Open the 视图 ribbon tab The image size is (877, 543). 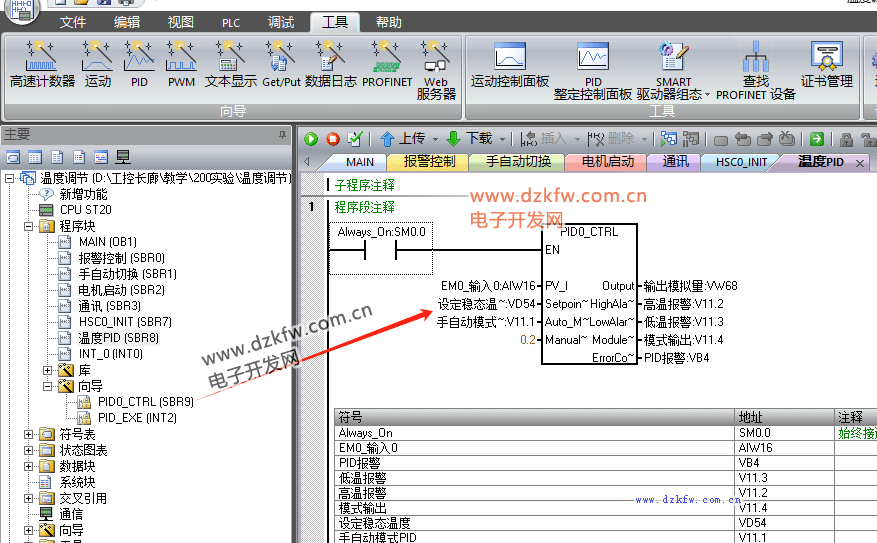[181, 22]
